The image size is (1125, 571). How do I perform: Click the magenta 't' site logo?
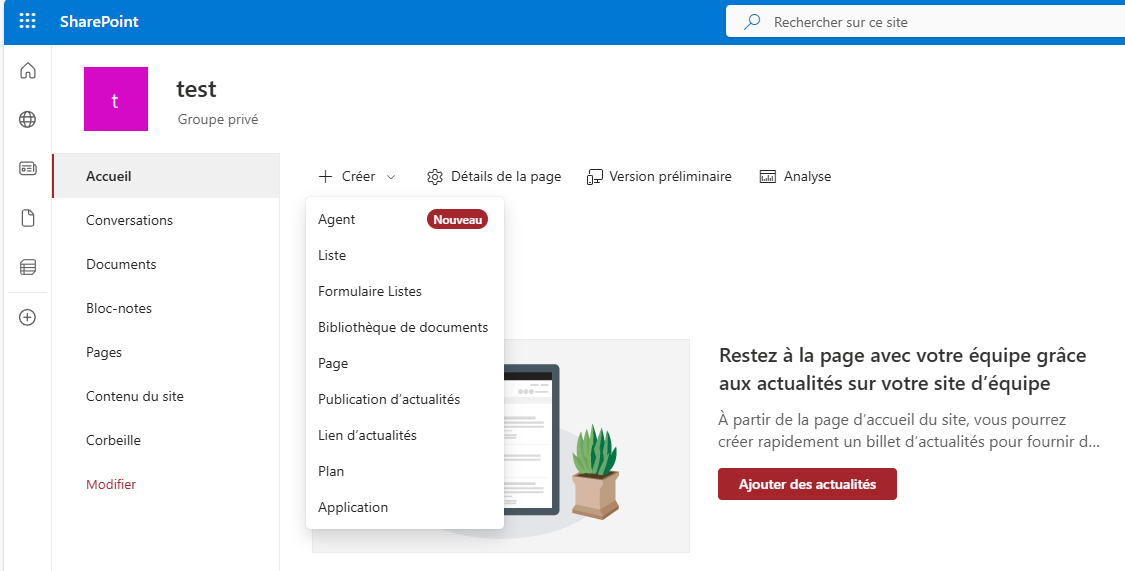tap(115, 99)
